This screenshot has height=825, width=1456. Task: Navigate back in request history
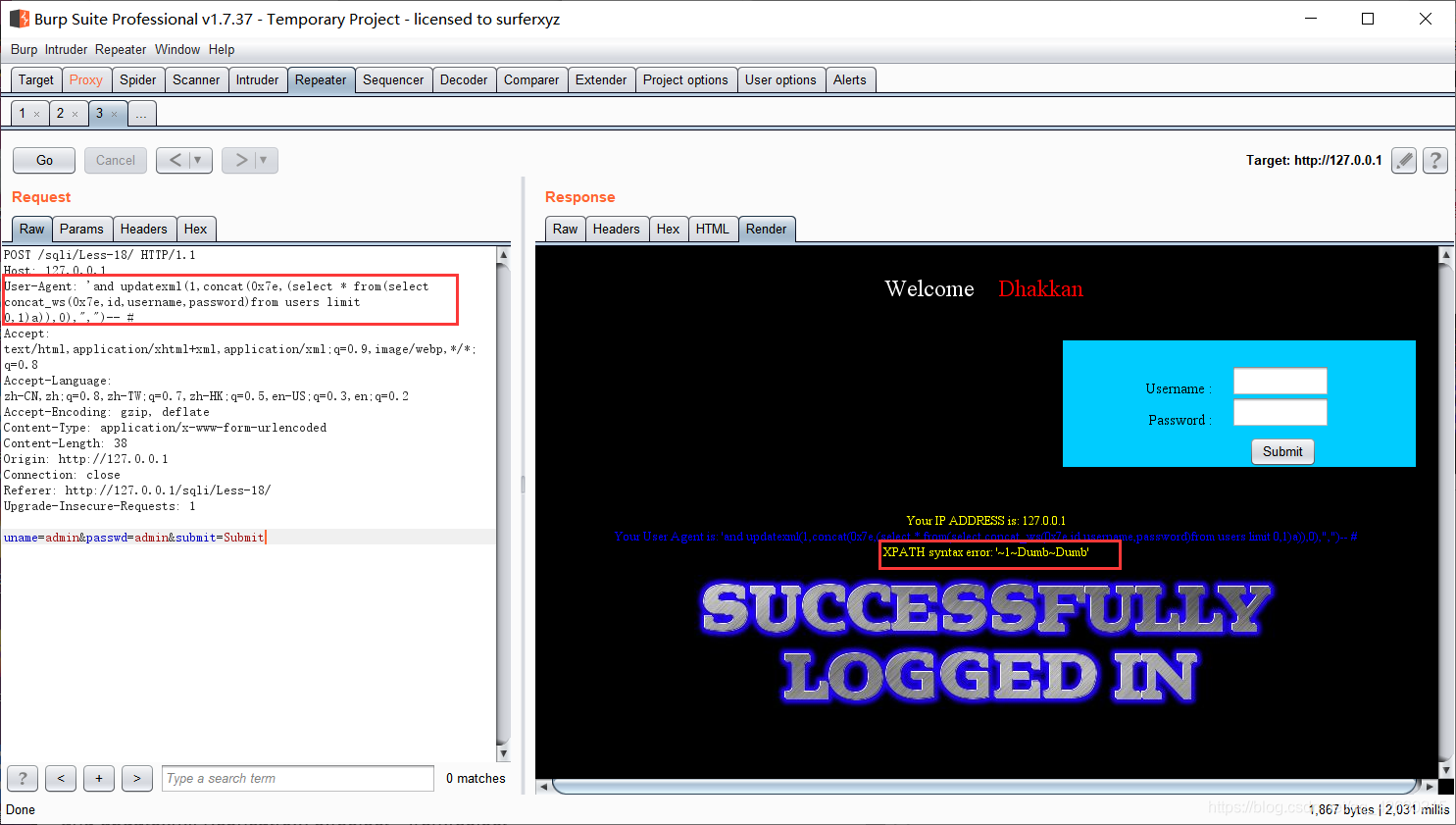coord(175,160)
